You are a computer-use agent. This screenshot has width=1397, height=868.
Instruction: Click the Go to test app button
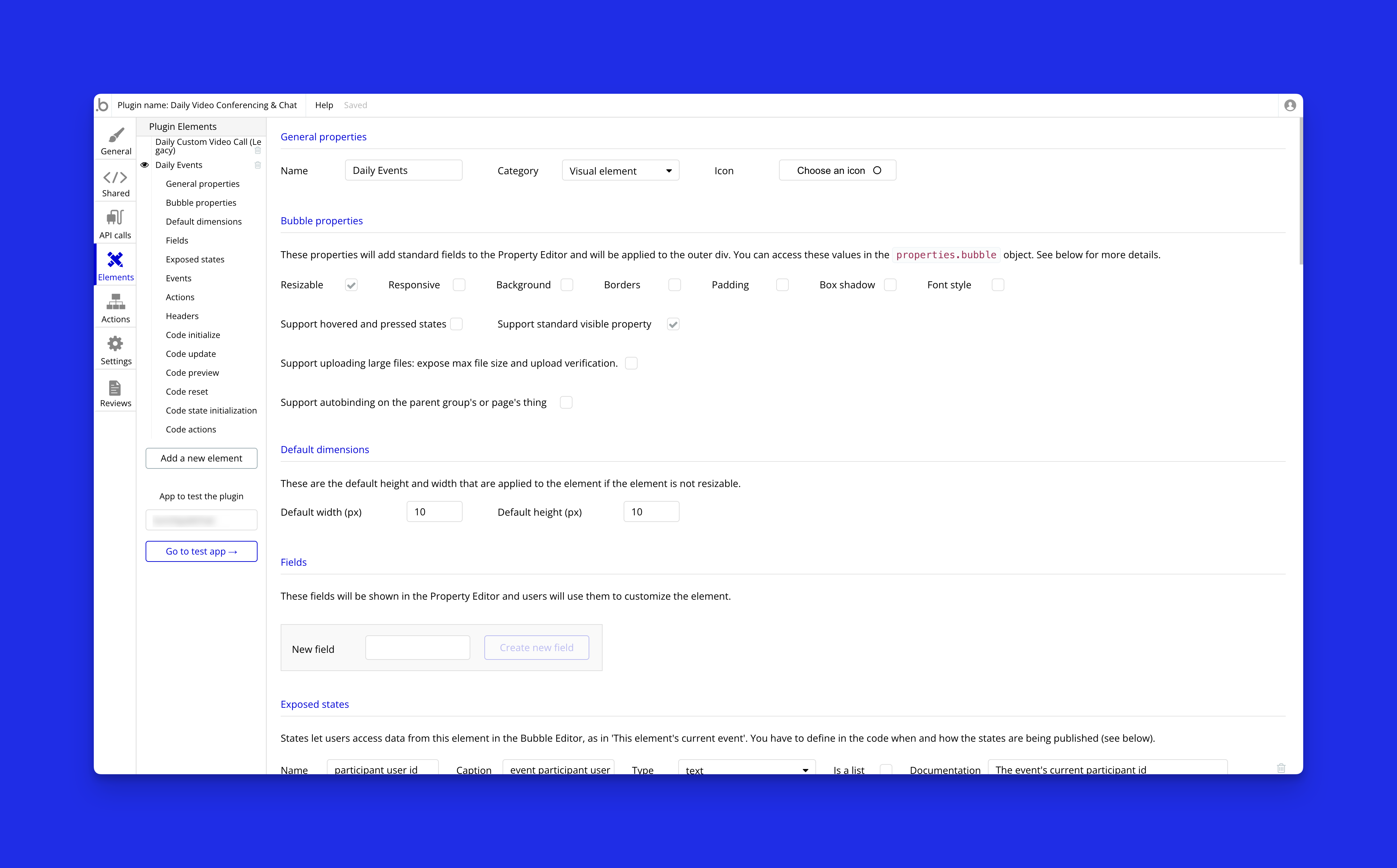pos(201,552)
